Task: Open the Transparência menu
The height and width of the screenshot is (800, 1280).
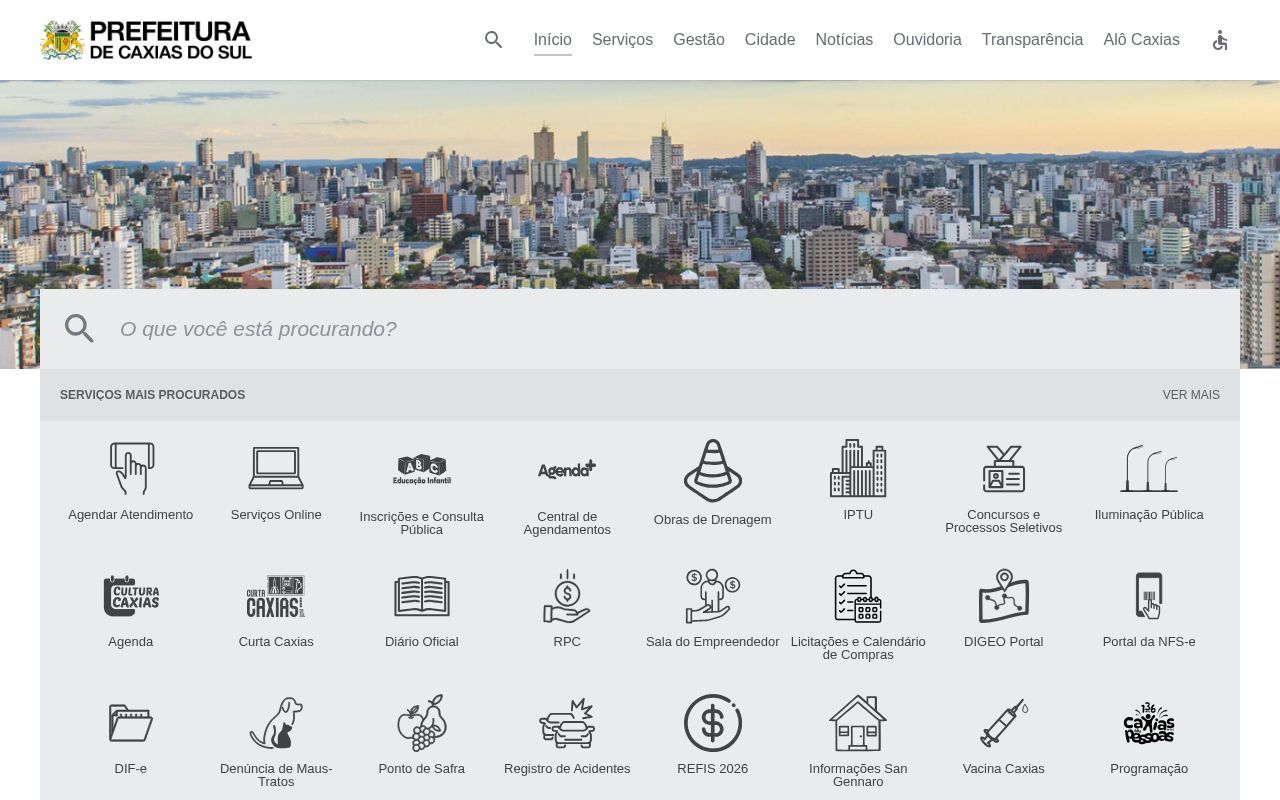Action: pos(1032,40)
